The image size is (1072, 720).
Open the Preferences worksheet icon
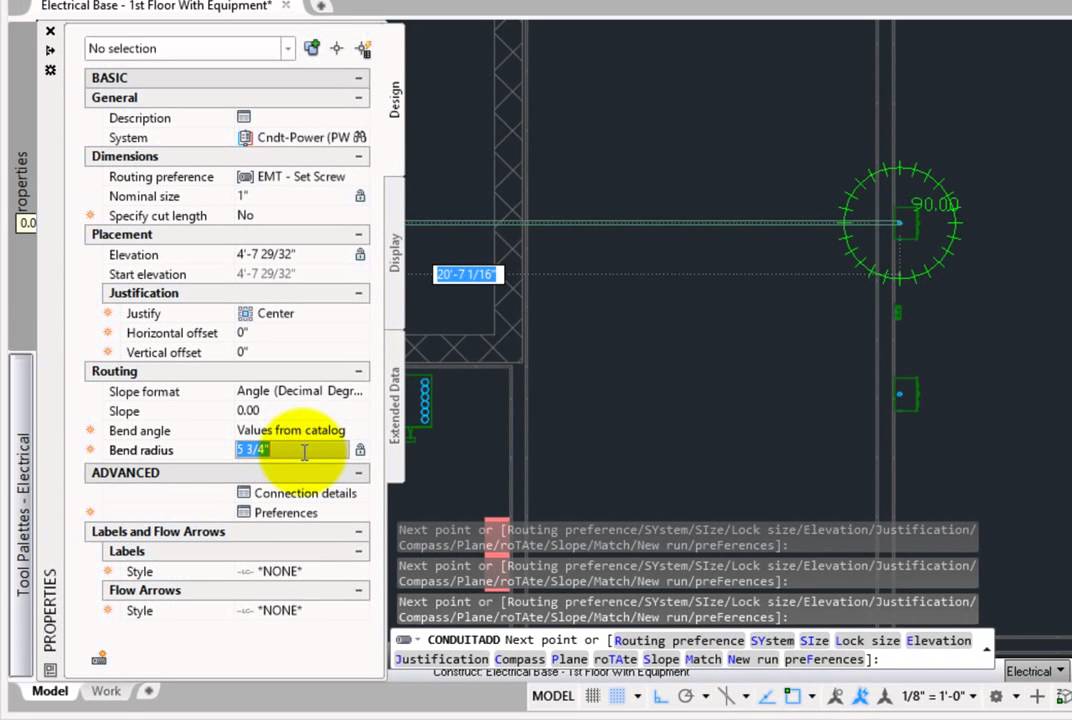(x=243, y=511)
